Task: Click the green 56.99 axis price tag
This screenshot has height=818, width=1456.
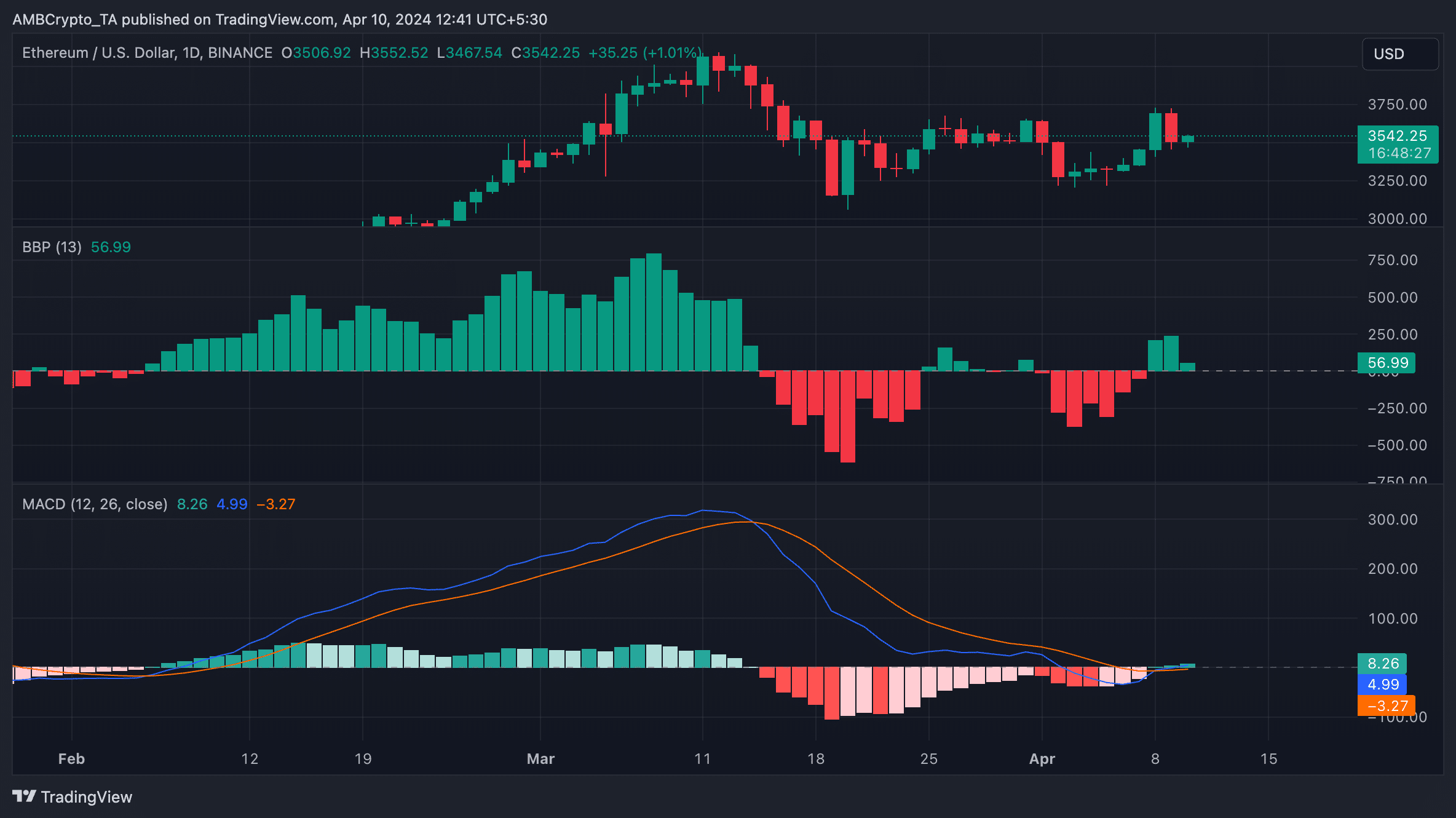Action: click(1387, 363)
